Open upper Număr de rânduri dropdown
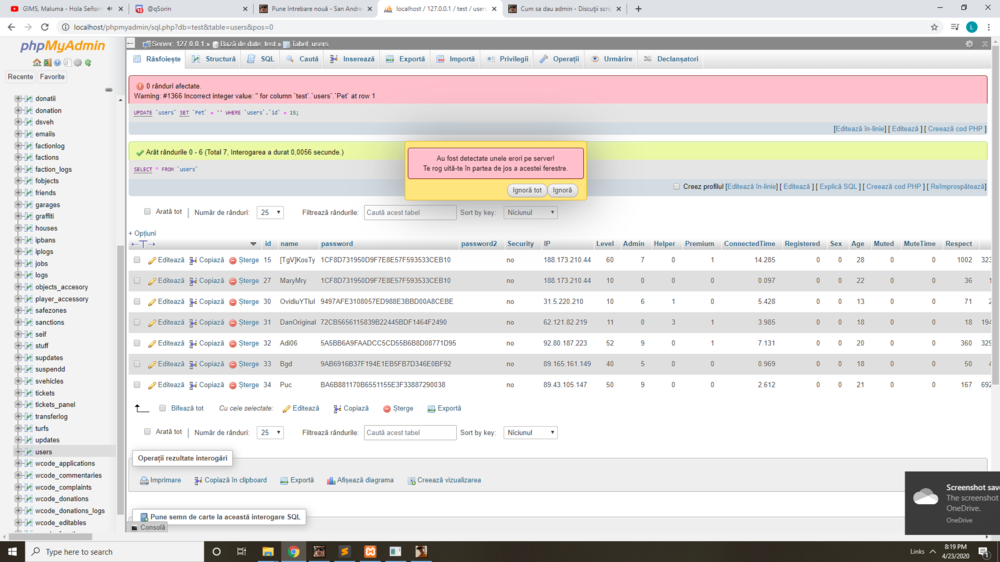 (x=270, y=212)
